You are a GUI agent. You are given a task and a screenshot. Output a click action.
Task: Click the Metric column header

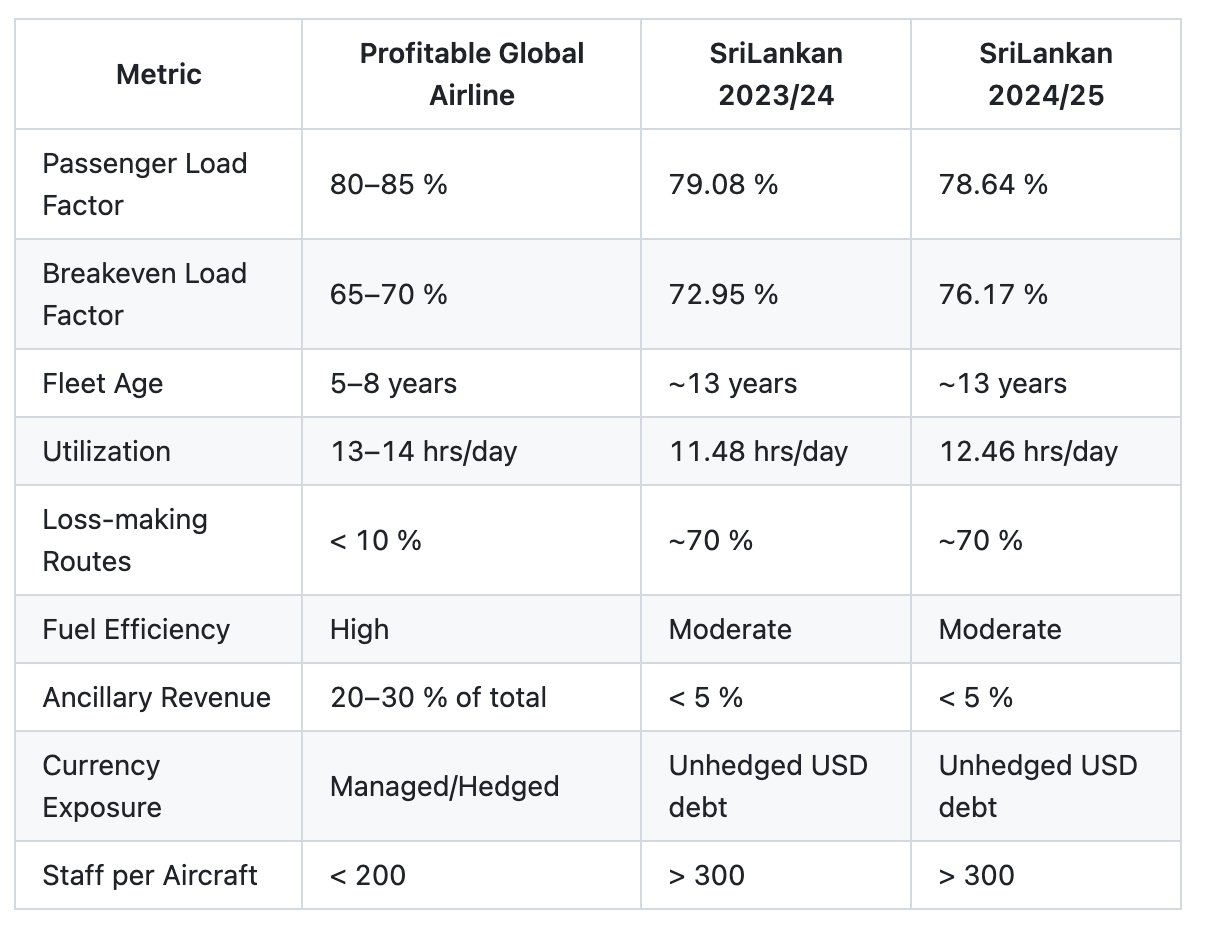click(158, 74)
